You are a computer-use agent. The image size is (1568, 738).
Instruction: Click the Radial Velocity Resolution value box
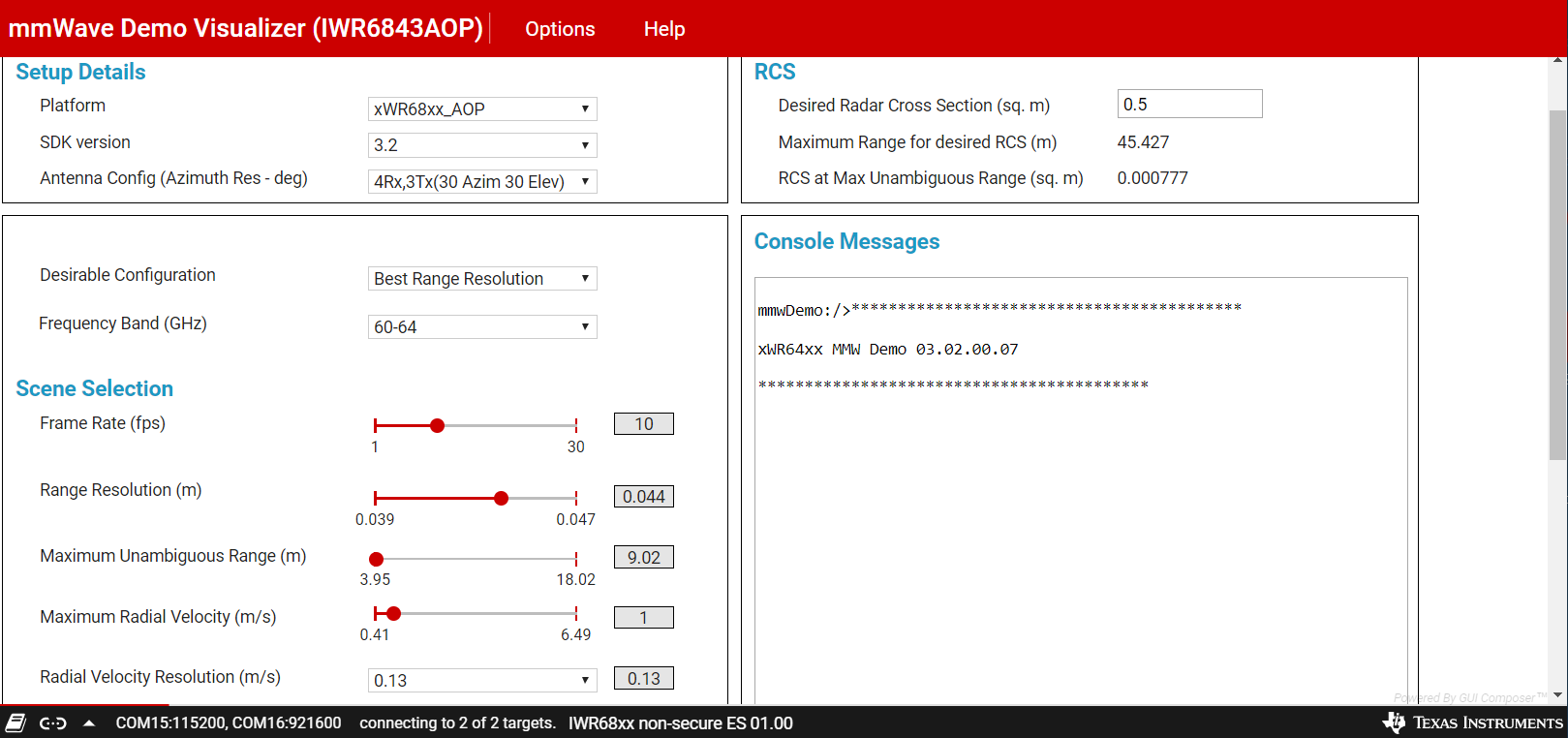(644, 678)
